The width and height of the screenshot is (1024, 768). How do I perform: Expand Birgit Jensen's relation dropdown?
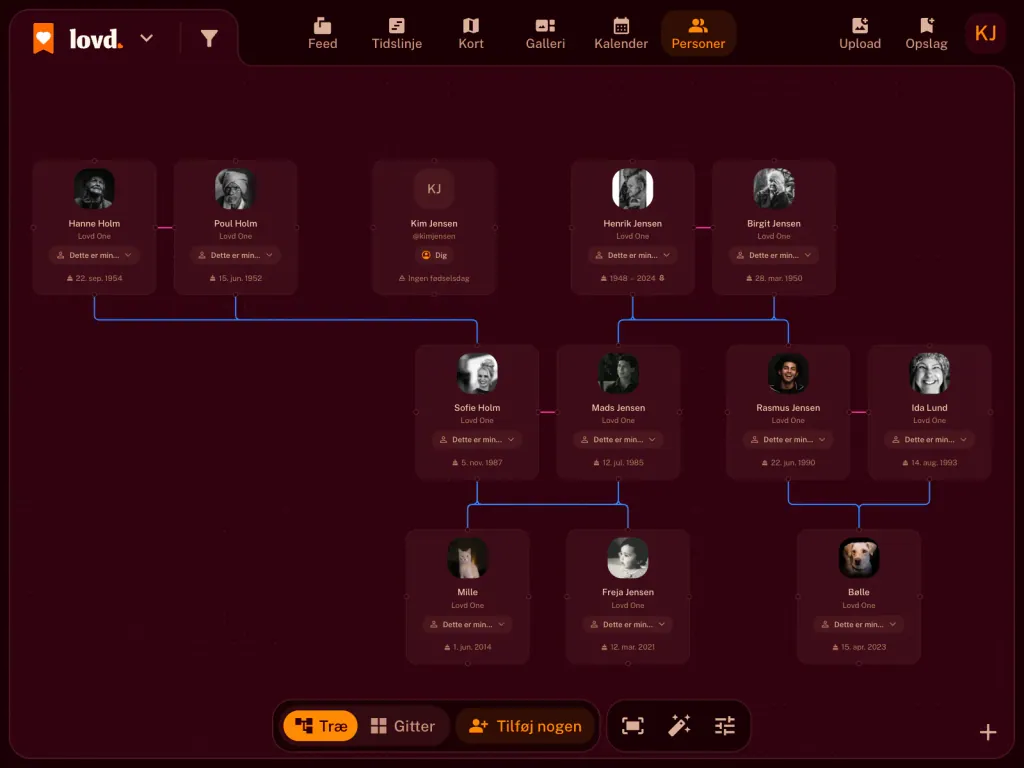[773, 255]
